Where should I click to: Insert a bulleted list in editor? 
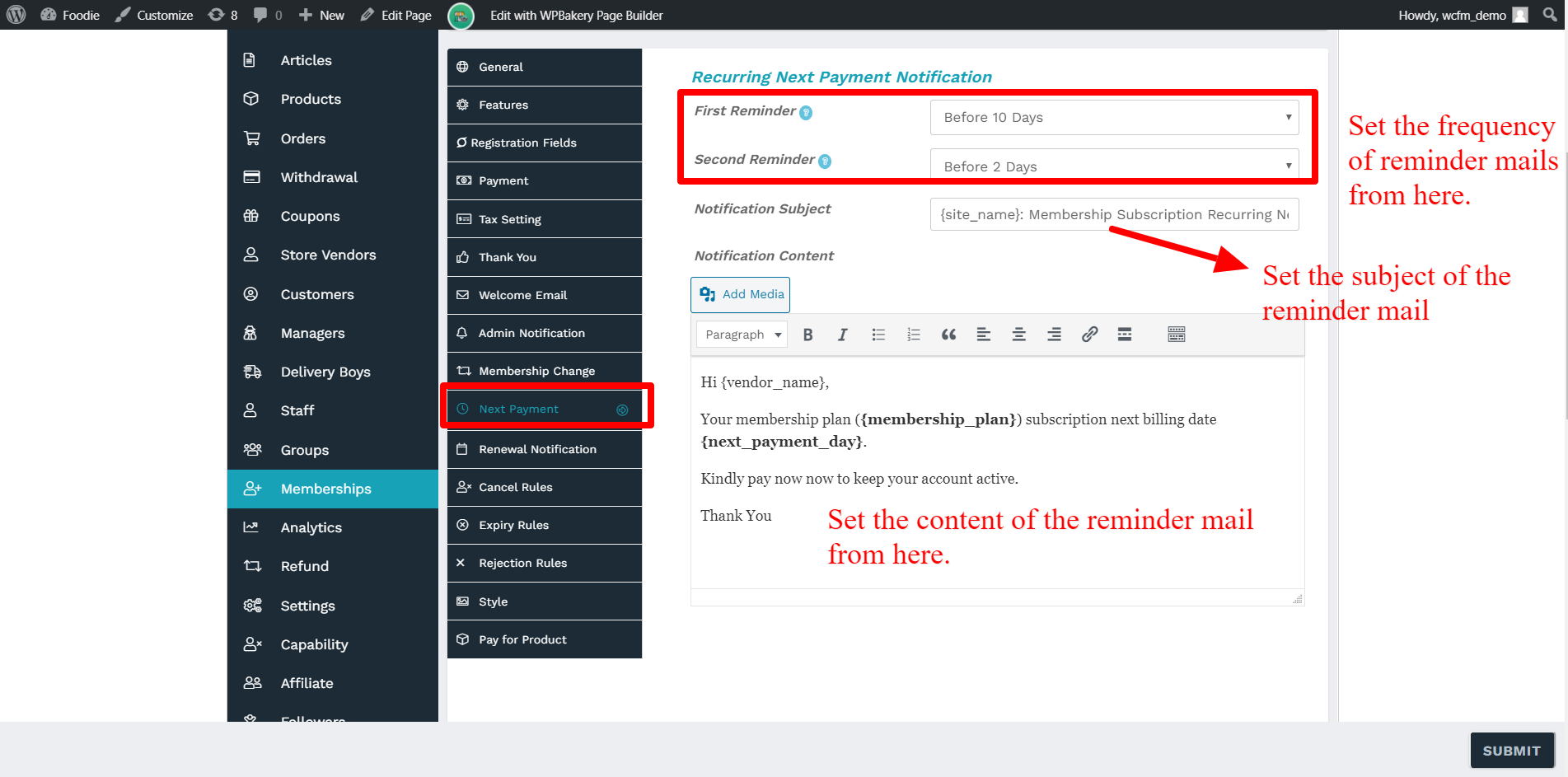coord(878,335)
